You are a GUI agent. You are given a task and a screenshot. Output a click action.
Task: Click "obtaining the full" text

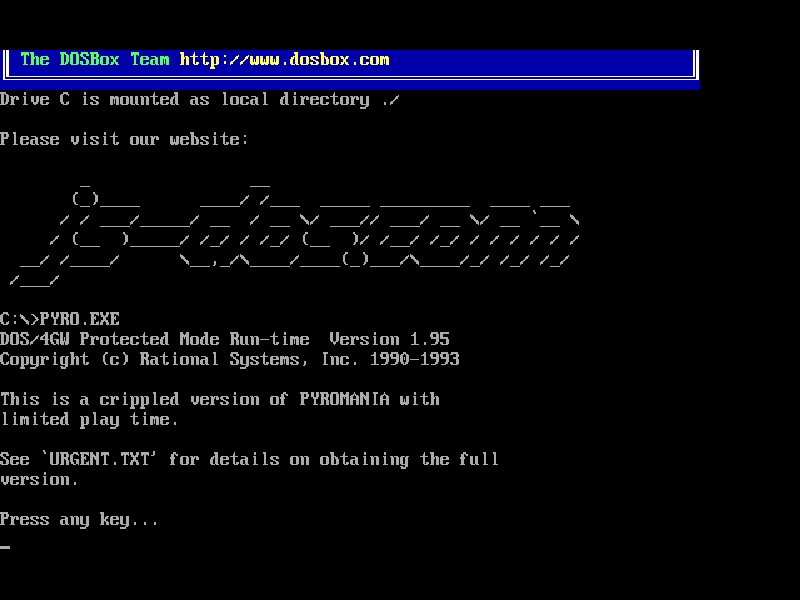pos(409,459)
